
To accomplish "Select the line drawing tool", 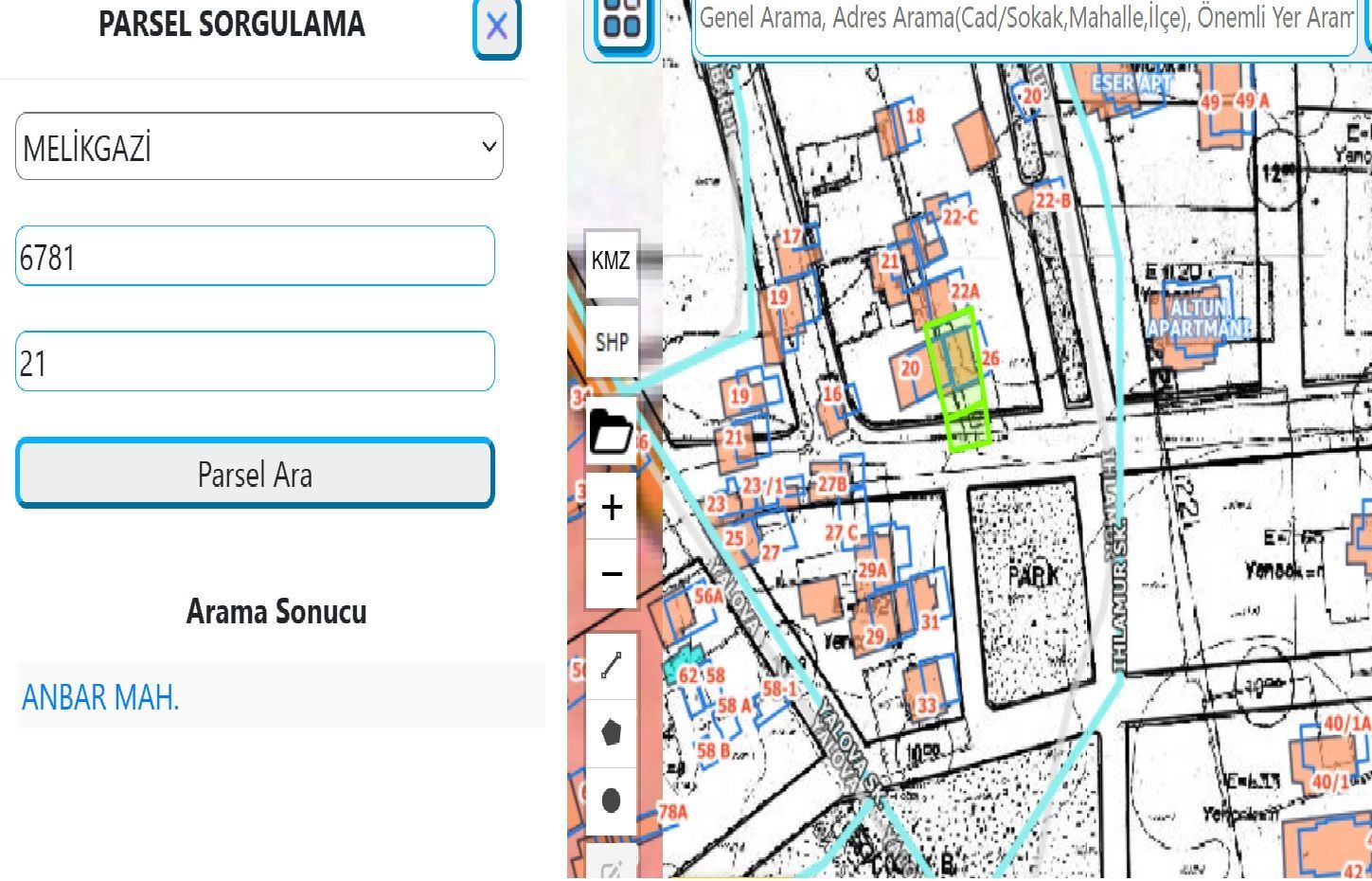I will (611, 667).
